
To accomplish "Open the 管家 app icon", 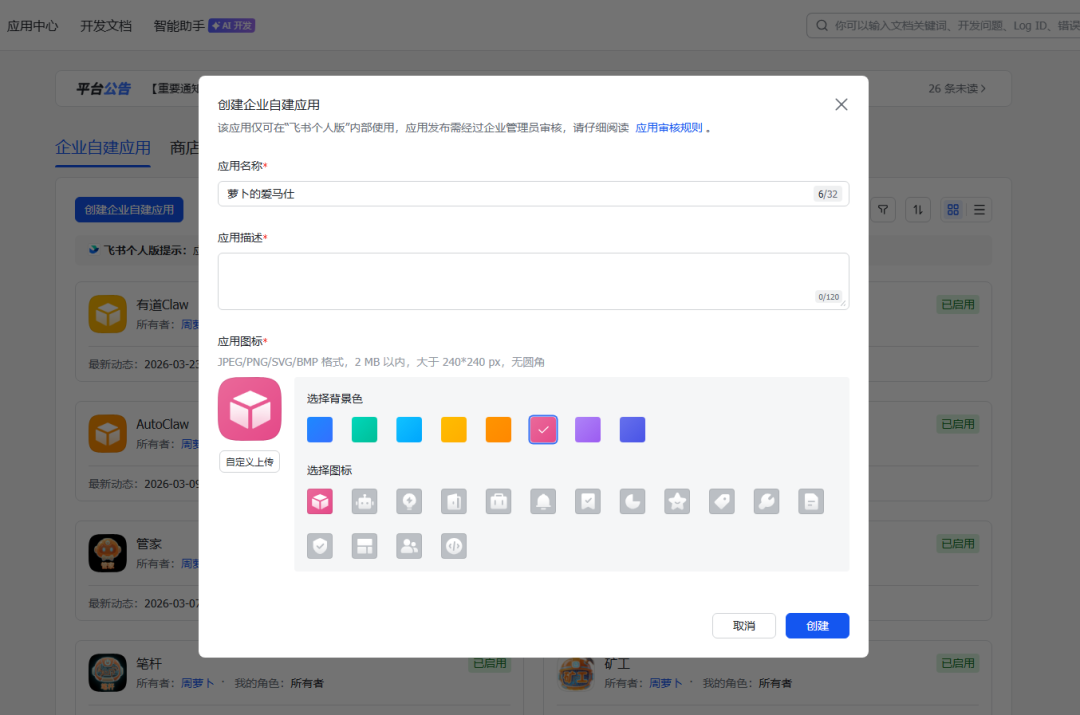I will pos(107,553).
